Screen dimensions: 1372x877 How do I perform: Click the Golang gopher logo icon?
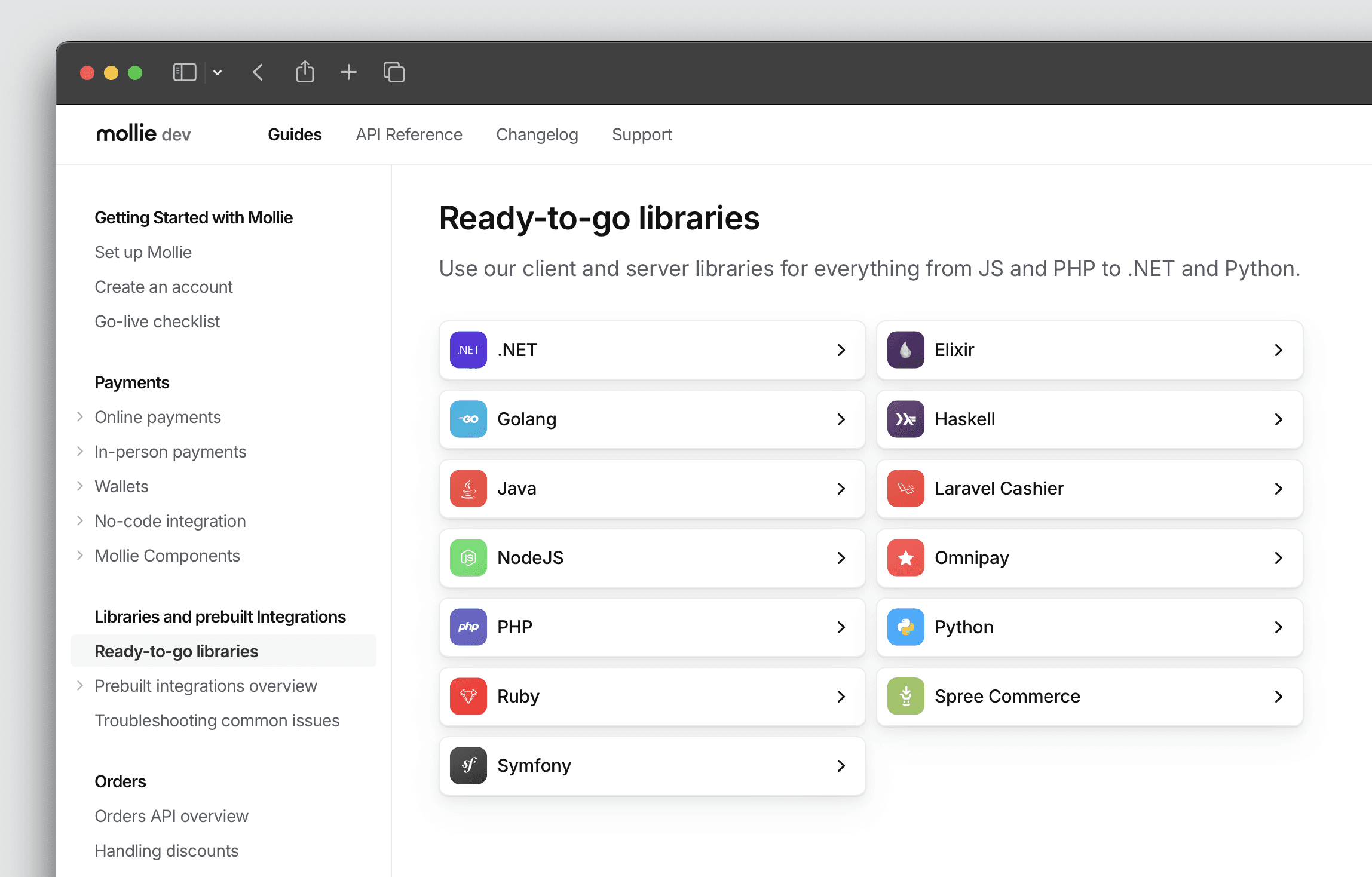click(x=468, y=419)
